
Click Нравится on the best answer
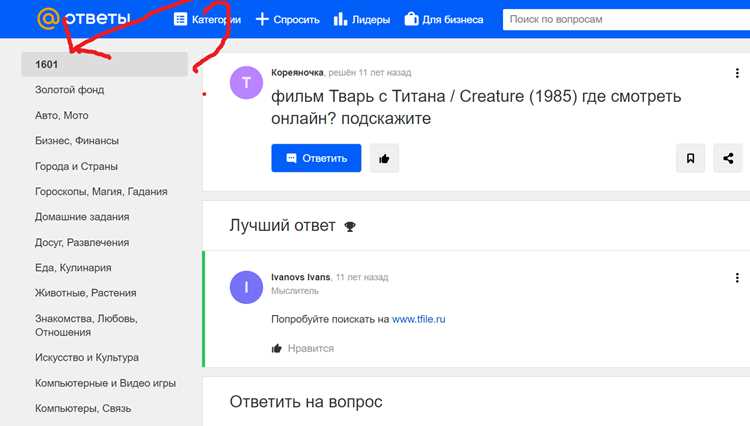[x=303, y=348]
